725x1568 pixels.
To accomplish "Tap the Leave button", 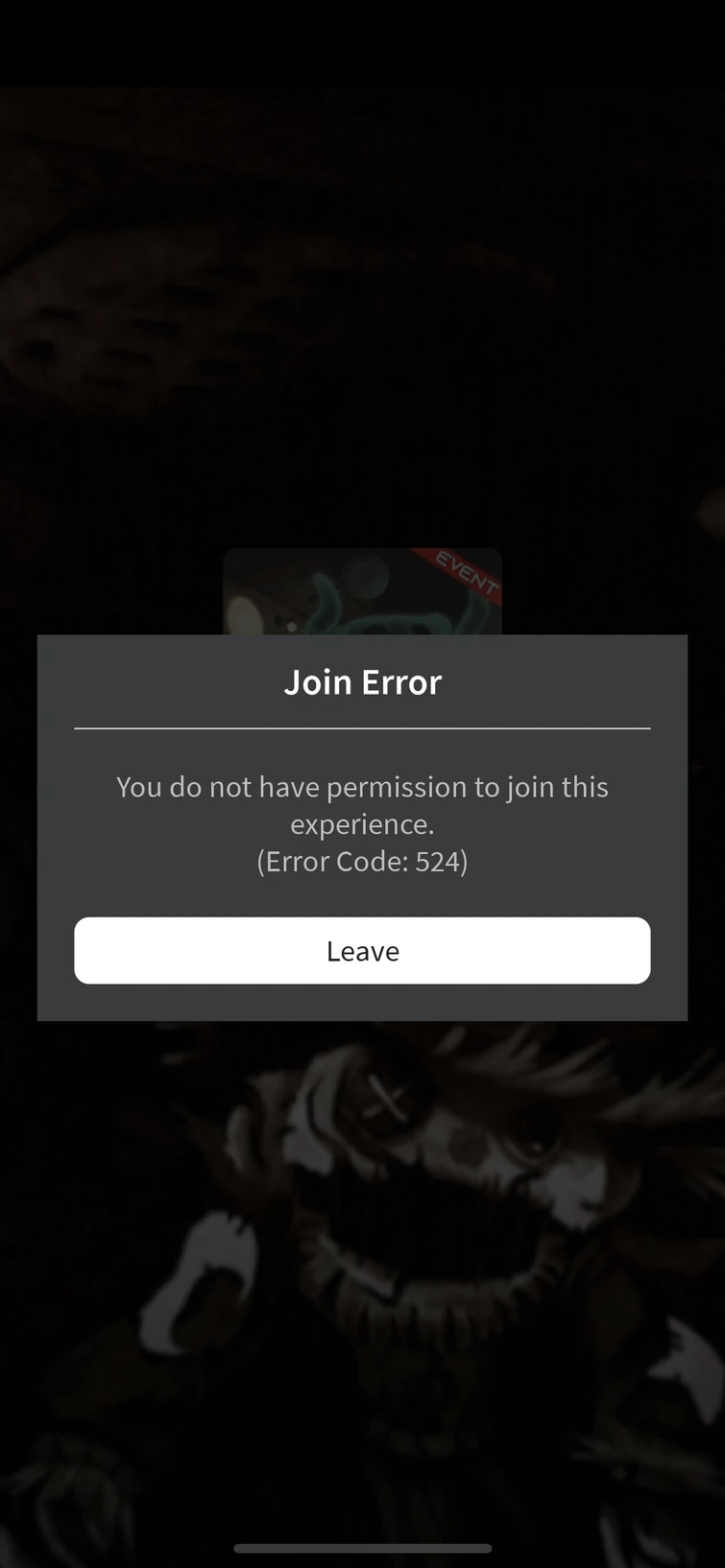I will (362, 950).
